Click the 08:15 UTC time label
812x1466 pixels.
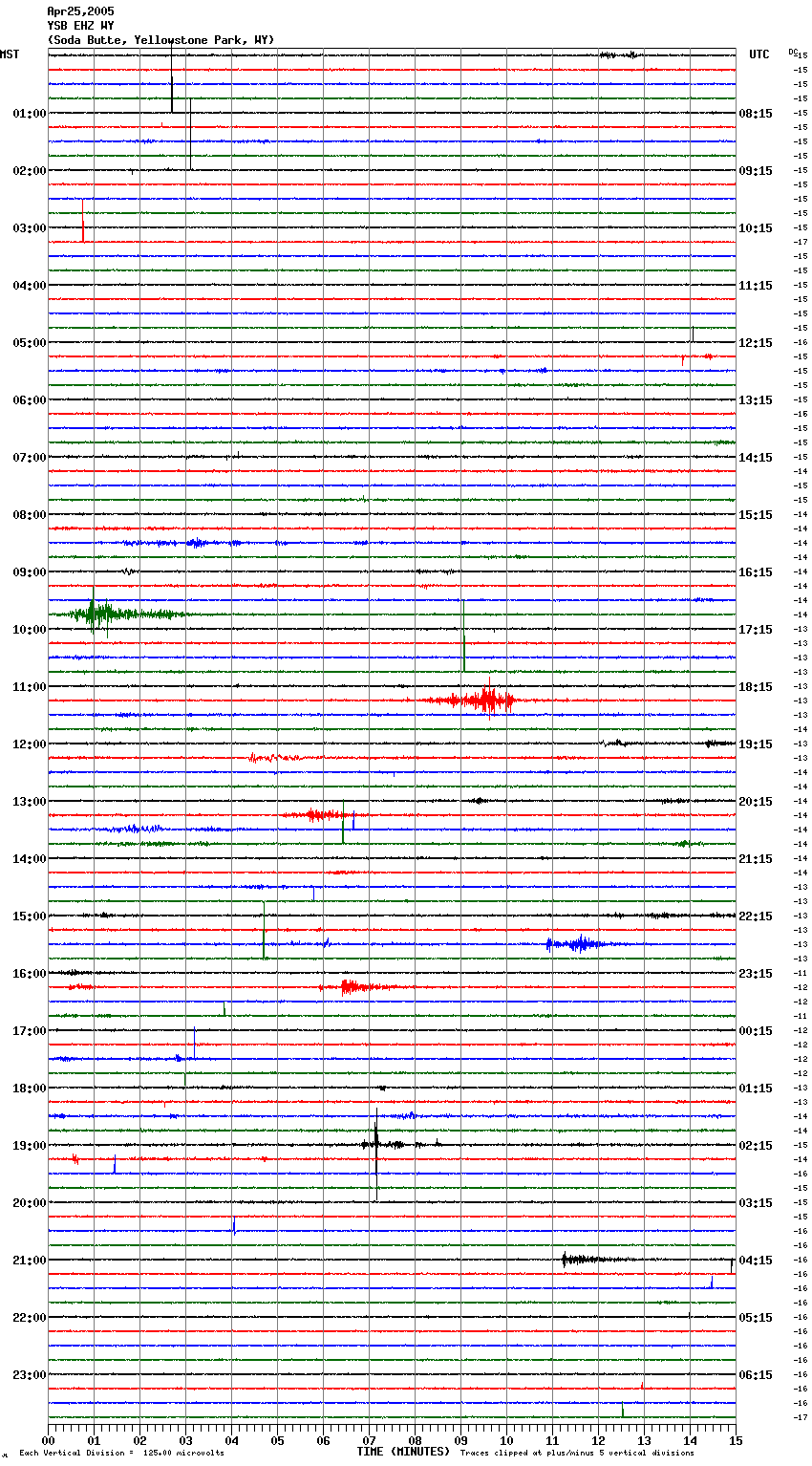pos(756,113)
